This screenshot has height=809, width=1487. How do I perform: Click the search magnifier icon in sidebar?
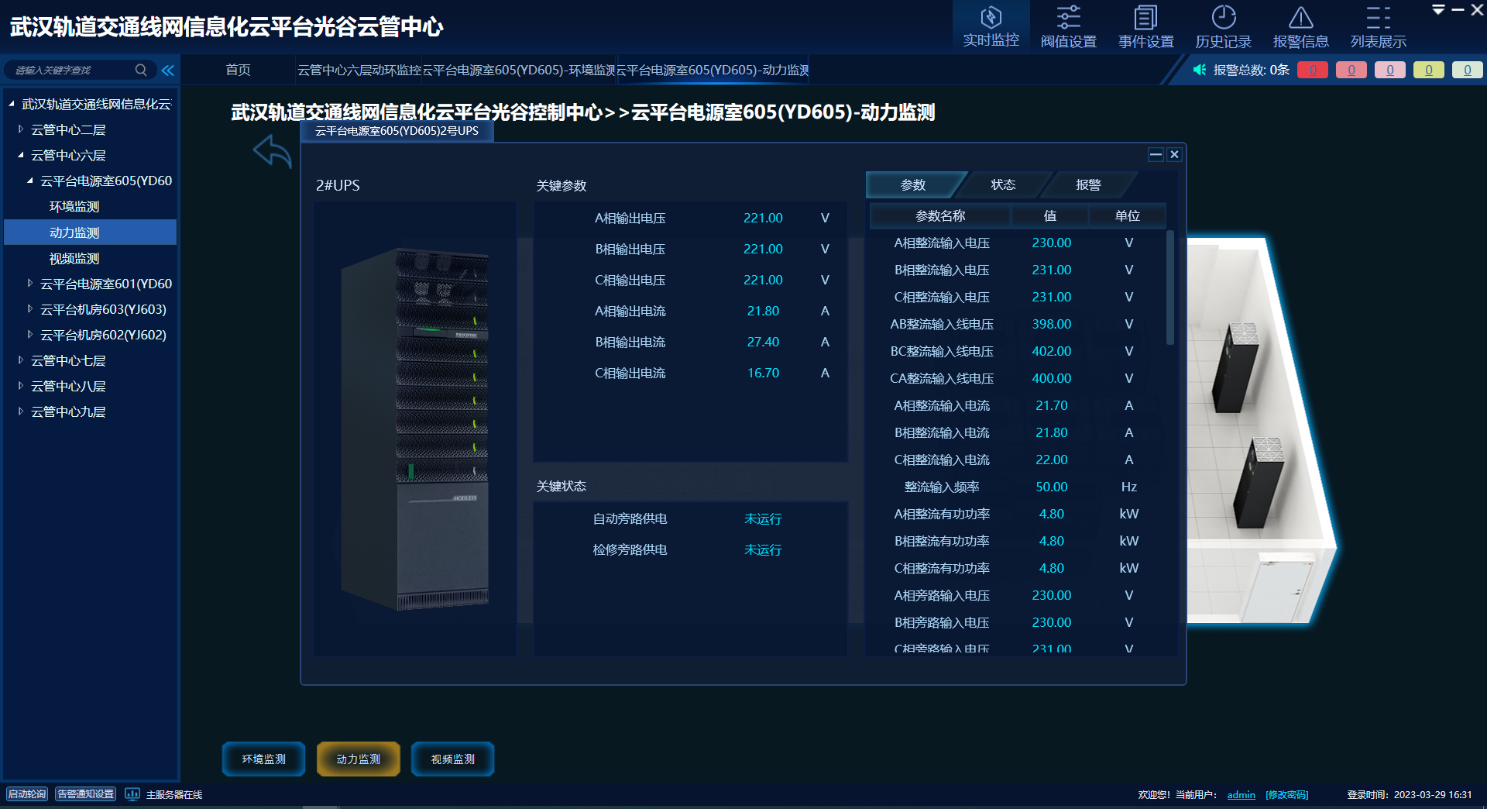click(x=141, y=70)
